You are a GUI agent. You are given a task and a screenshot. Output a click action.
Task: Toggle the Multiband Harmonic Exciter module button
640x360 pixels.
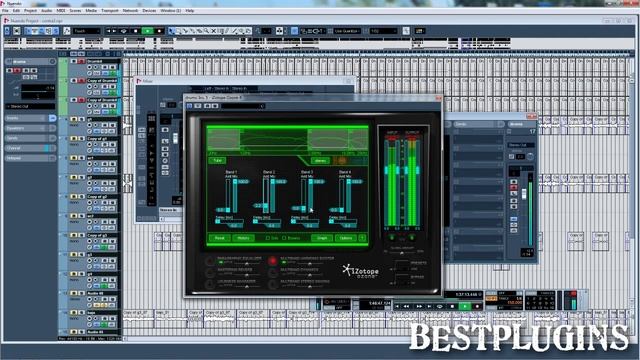click(272, 260)
